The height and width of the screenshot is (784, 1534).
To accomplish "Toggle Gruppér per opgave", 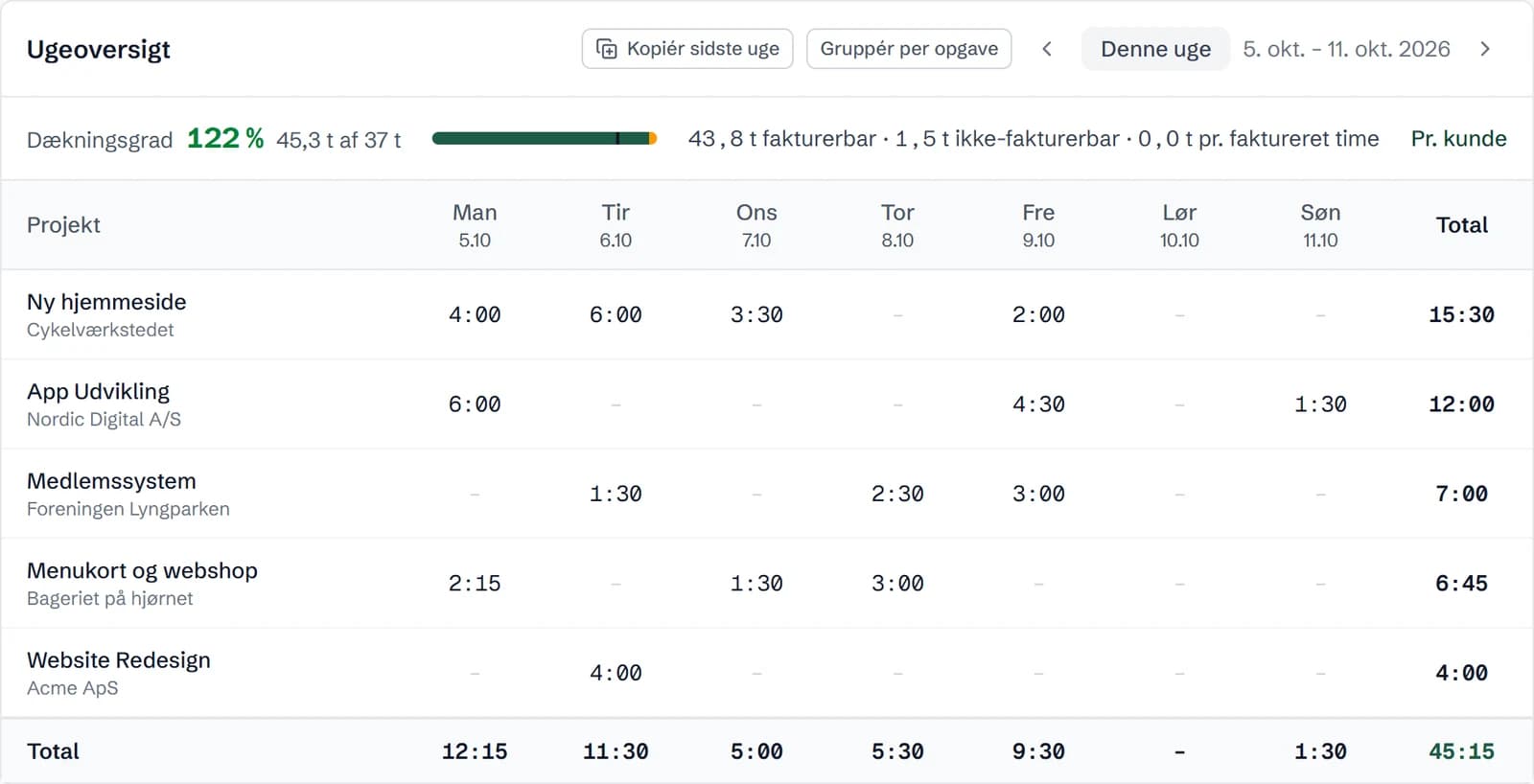I will point(909,49).
